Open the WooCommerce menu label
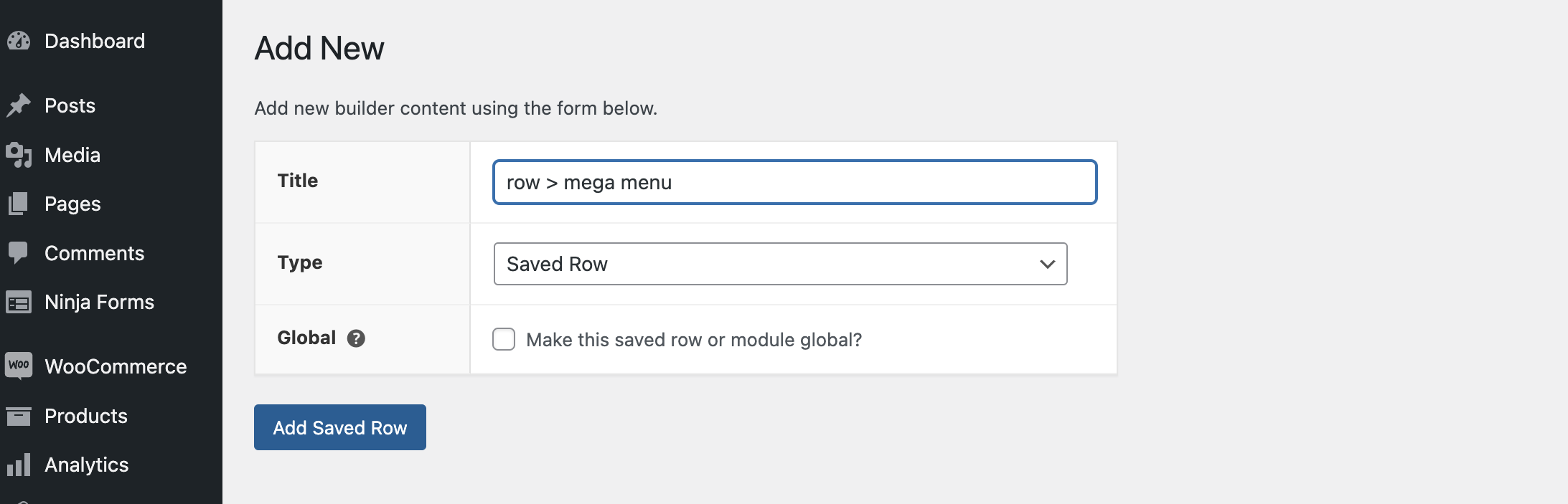Image resolution: width=1568 pixels, height=504 pixels. (116, 366)
